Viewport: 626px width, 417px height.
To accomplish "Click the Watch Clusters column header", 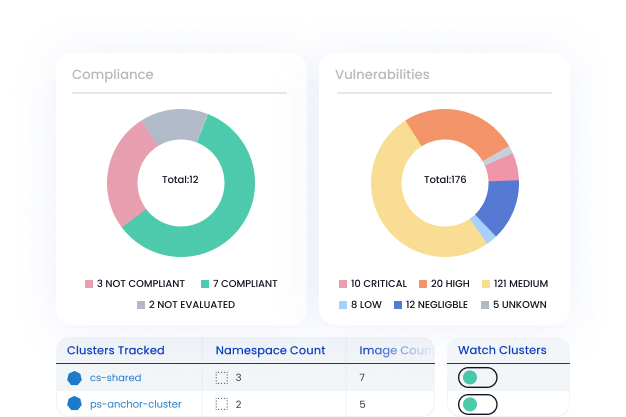I will (502, 350).
